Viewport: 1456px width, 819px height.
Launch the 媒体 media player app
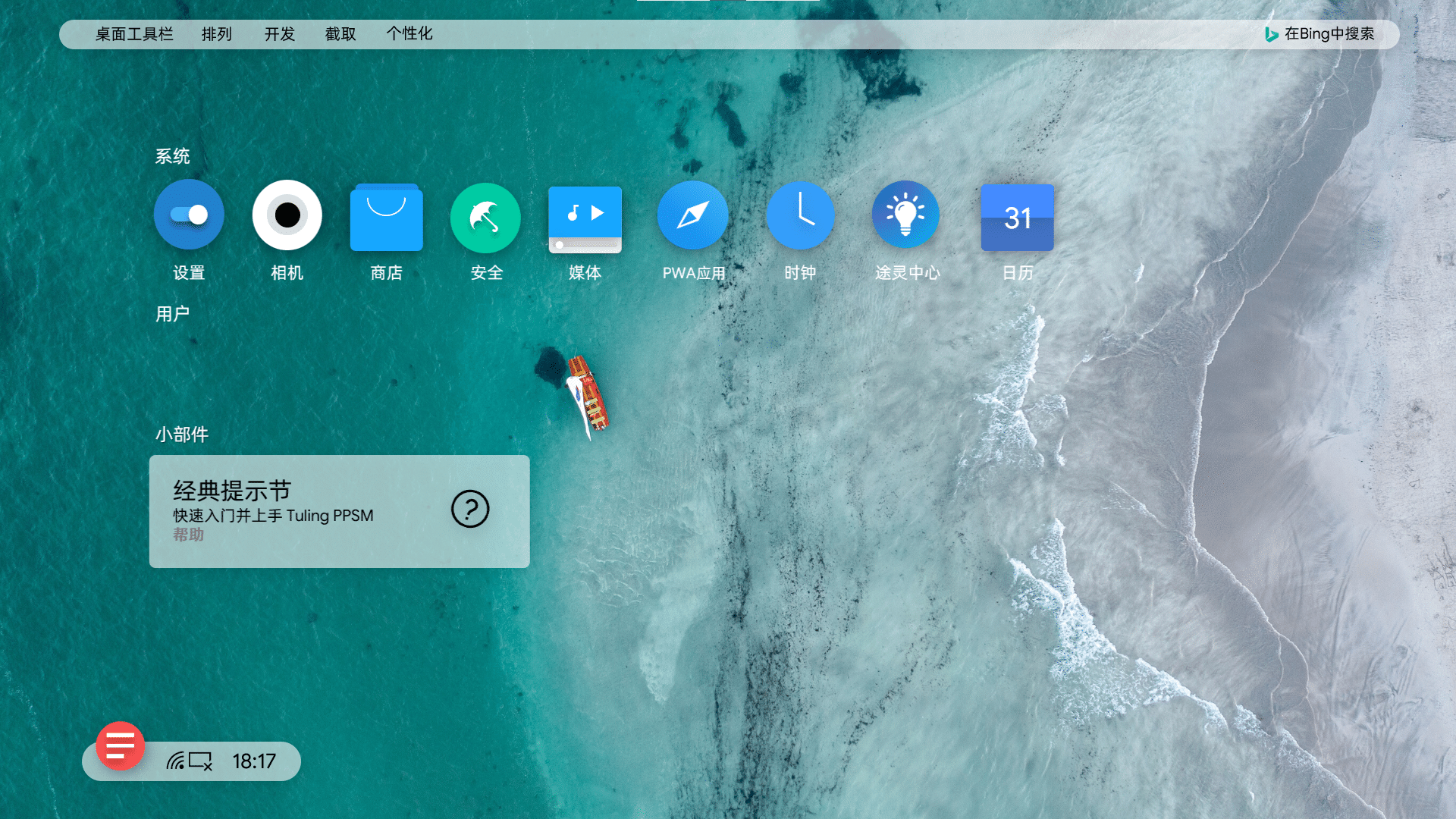click(585, 219)
